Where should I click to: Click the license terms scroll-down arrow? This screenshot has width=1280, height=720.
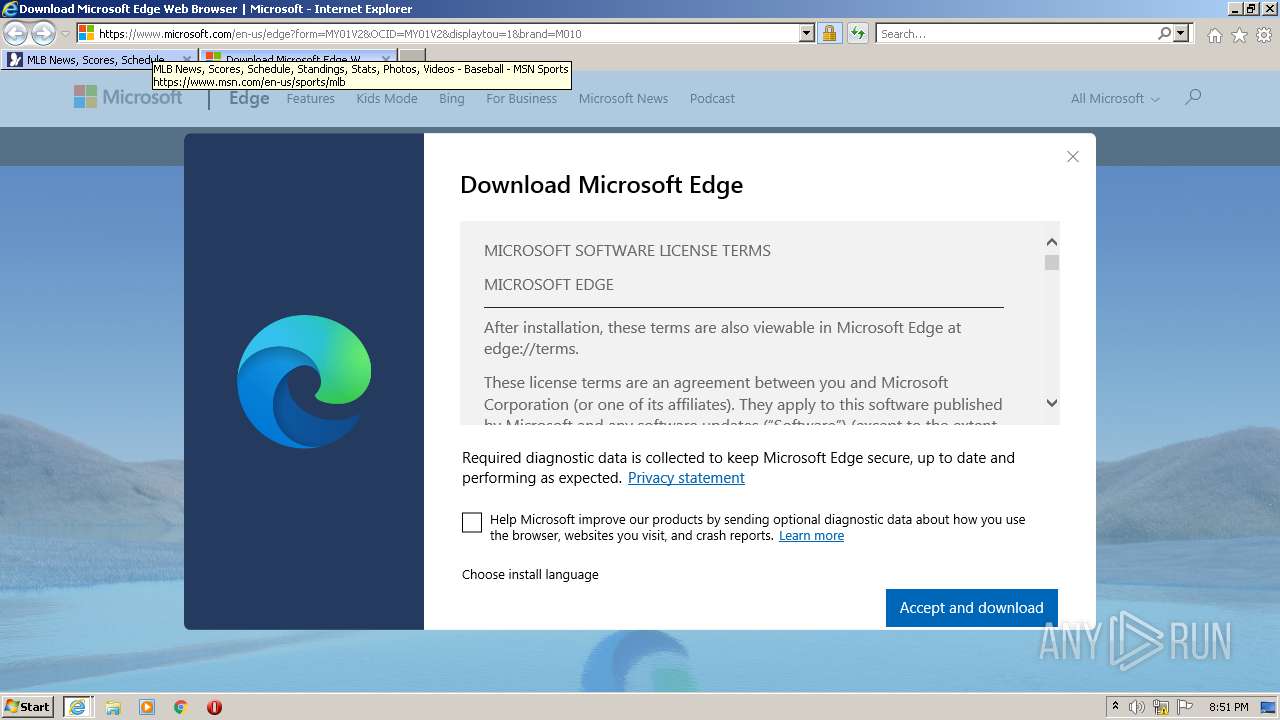(1052, 402)
